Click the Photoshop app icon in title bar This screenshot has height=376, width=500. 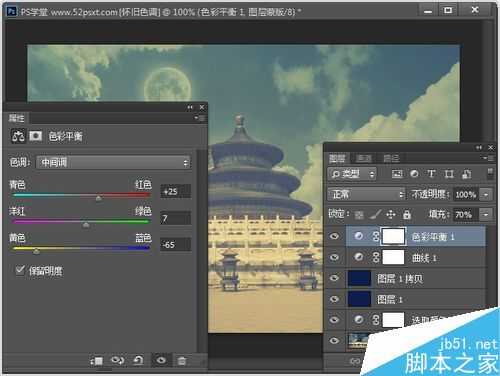(11, 11)
